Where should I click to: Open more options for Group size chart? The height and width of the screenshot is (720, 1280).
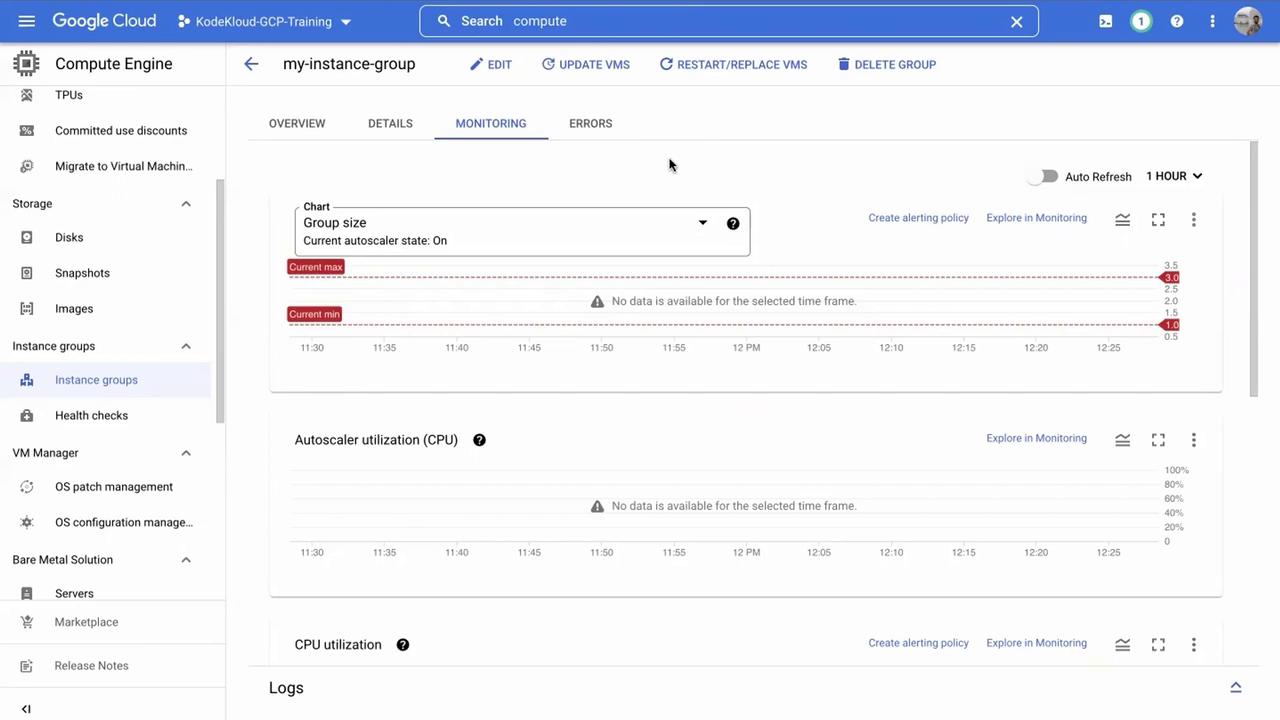tap(1193, 219)
